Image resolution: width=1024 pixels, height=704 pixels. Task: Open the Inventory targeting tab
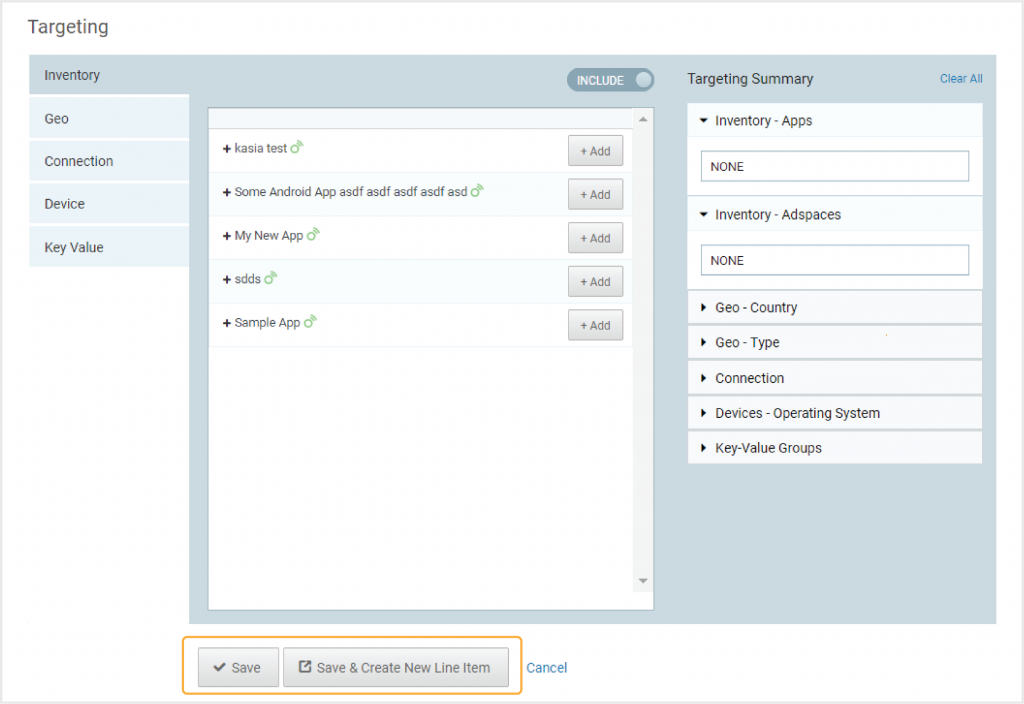click(109, 75)
